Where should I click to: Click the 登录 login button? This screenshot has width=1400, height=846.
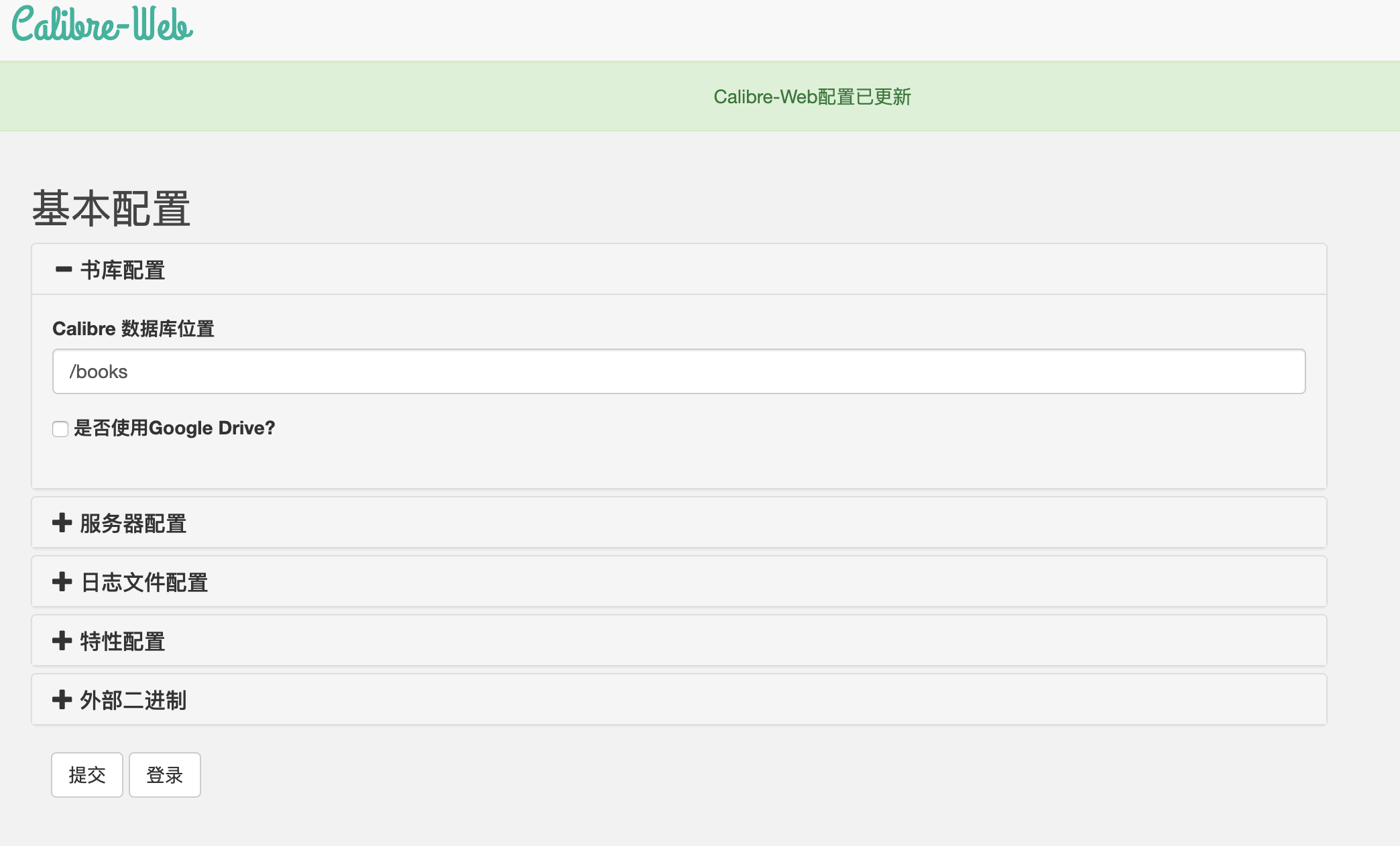tap(164, 775)
